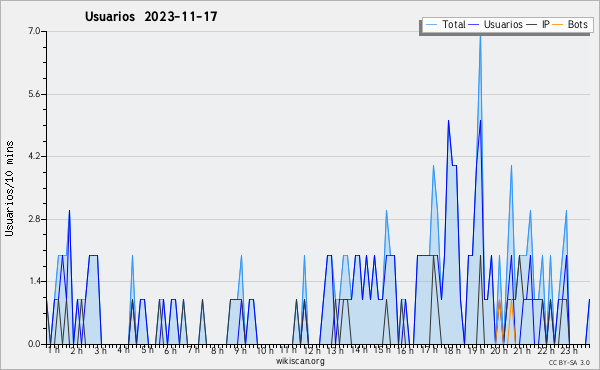Click the y-axis label 1.4
The height and width of the screenshot is (370, 600).
[x=34, y=281]
